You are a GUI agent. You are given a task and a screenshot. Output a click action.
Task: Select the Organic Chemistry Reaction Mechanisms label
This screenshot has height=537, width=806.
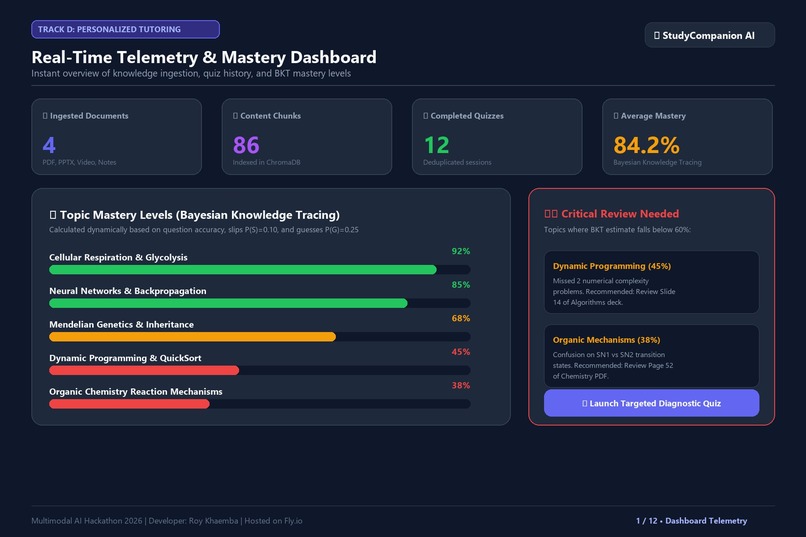tap(136, 392)
